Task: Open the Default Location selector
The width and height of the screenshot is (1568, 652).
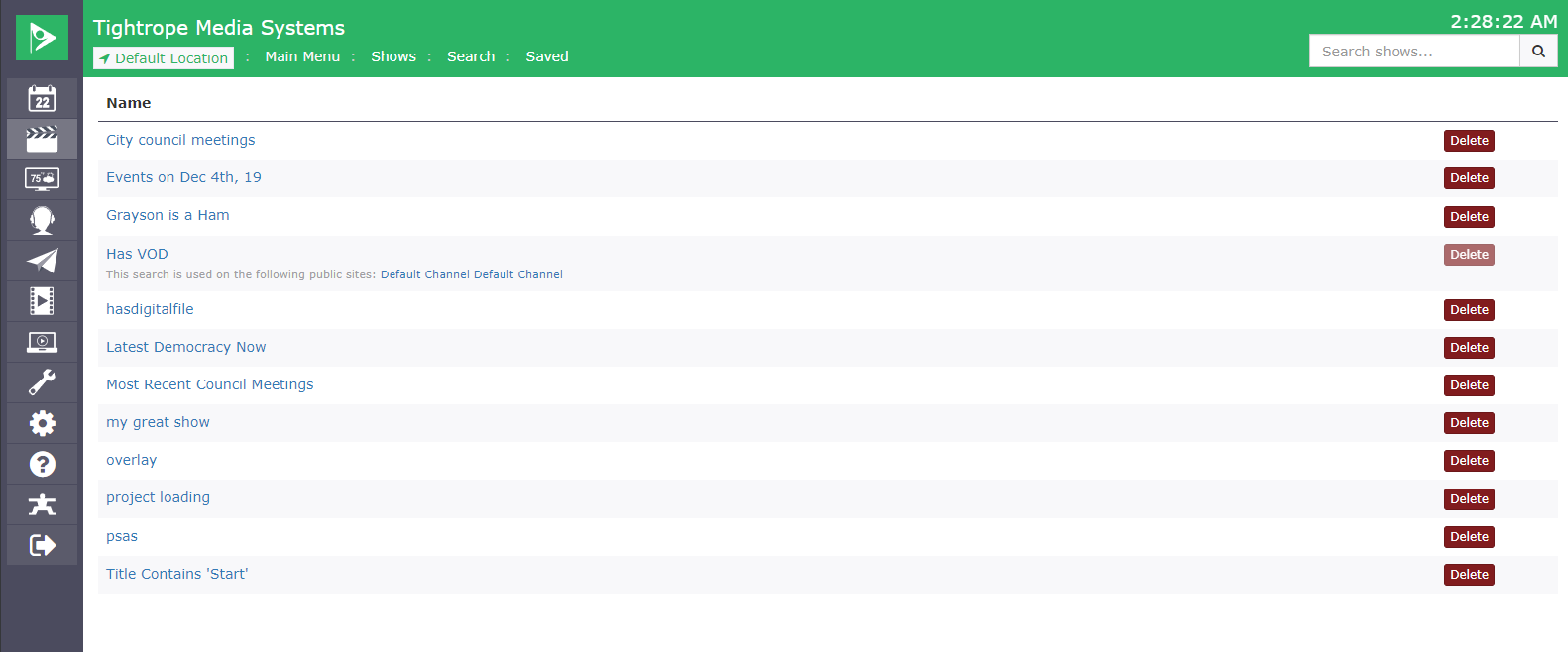Action: [164, 58]
